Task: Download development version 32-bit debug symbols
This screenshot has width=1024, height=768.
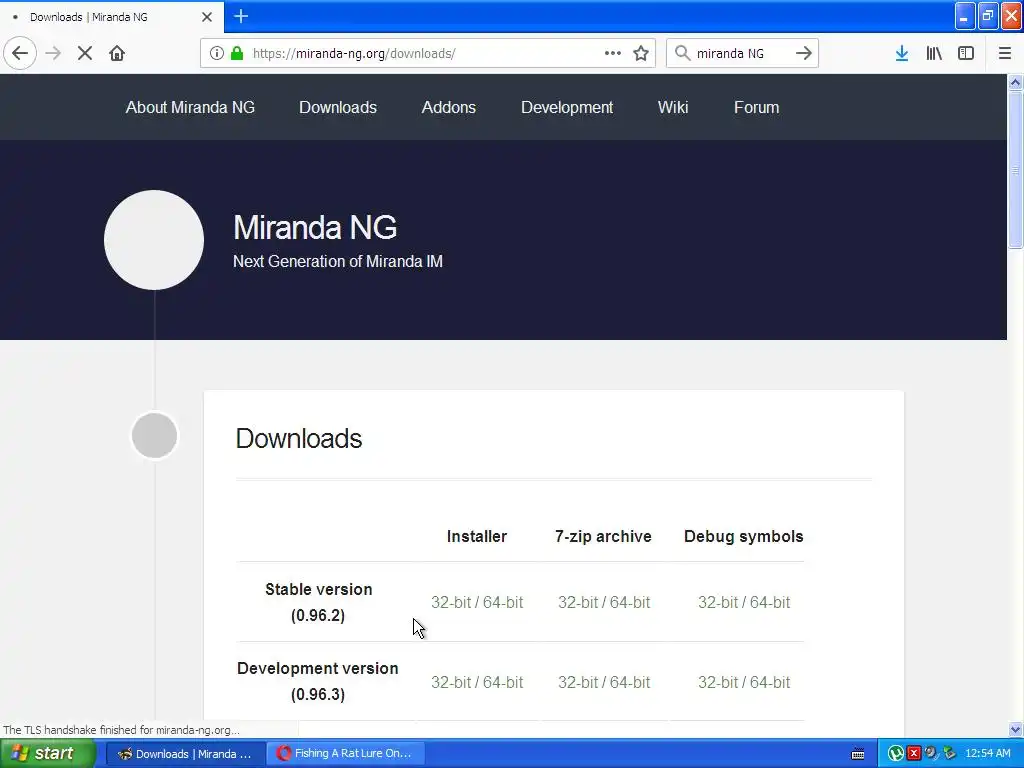Action: pos(718,682)
